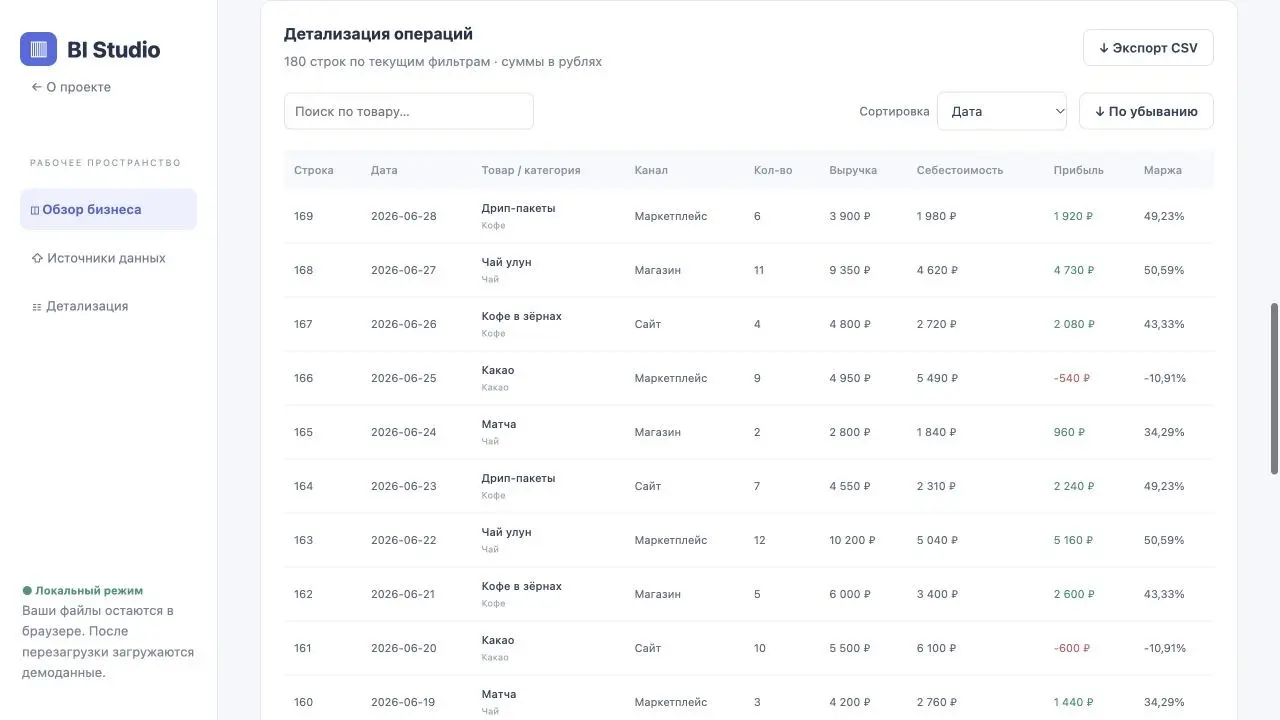Click Матча in row 165

499,424
